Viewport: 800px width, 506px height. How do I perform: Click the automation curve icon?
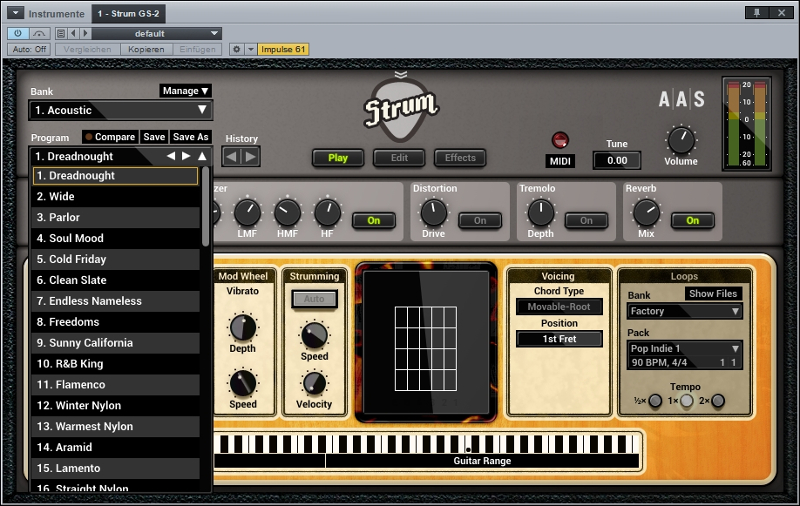[x=39, y=34]
